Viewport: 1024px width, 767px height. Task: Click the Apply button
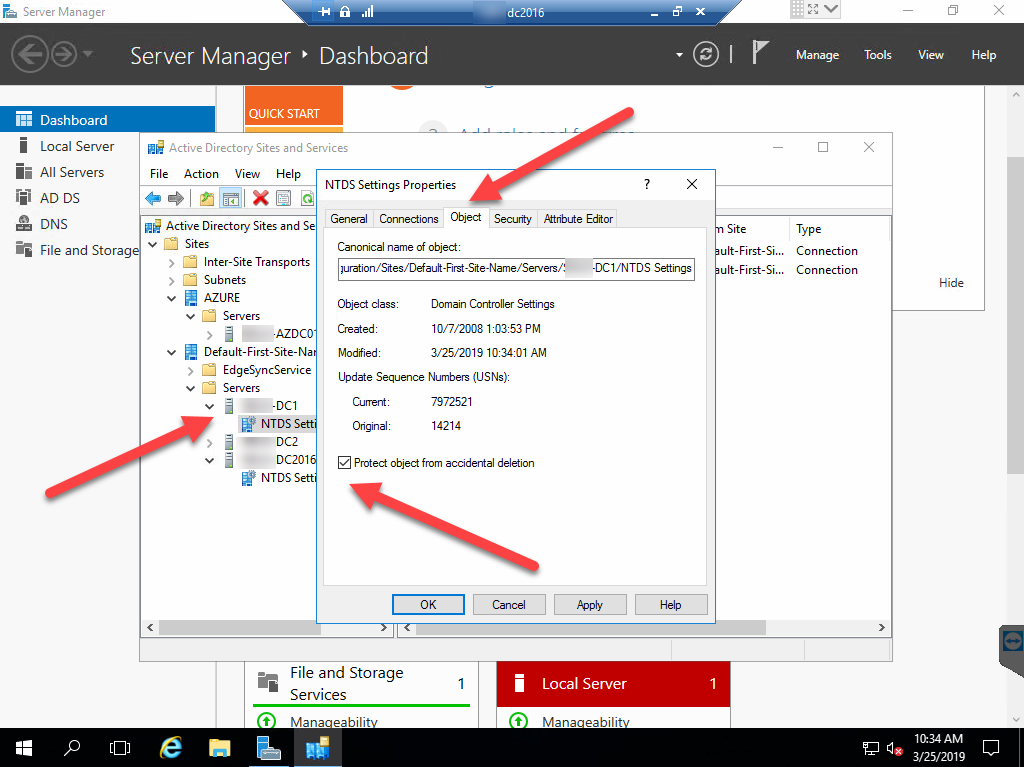click(x=590, y=604)
